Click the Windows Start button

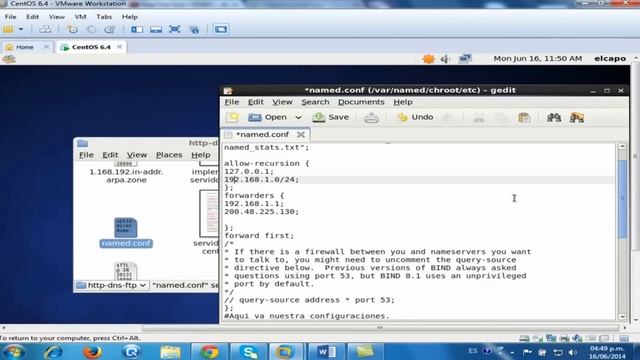[x=14, y=351]
